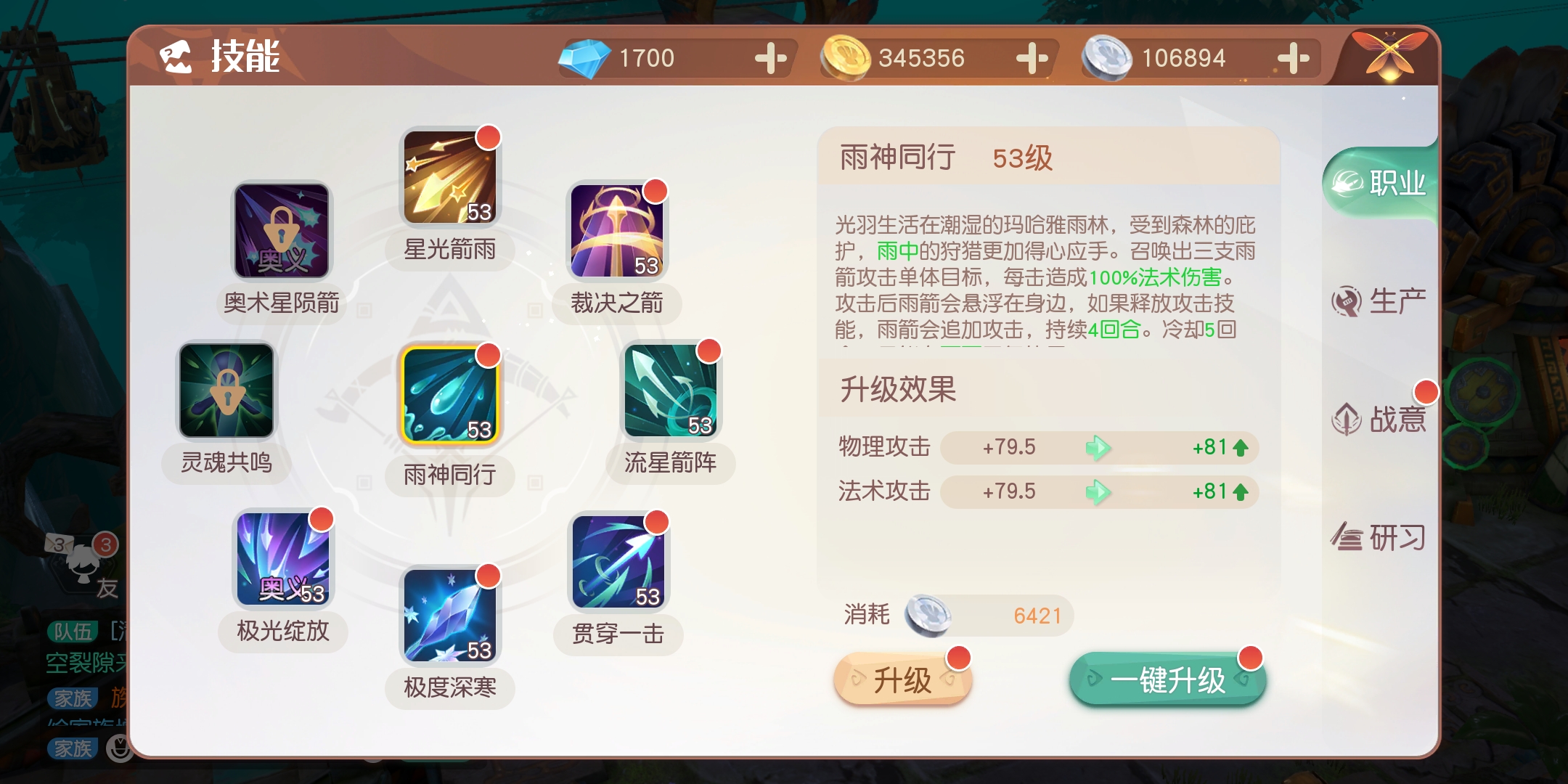Add more blue diamonds with plus
Image resolution: width=1568 pixels, height=784 pixels.
[x=770, y=58]
